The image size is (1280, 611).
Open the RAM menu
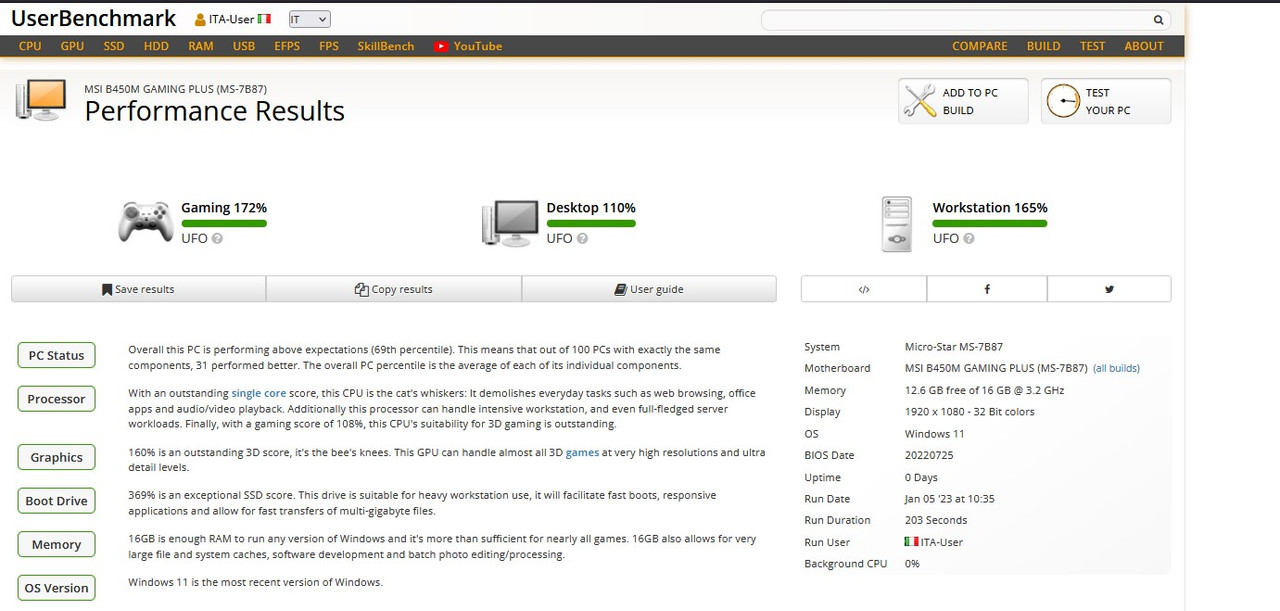200,46
